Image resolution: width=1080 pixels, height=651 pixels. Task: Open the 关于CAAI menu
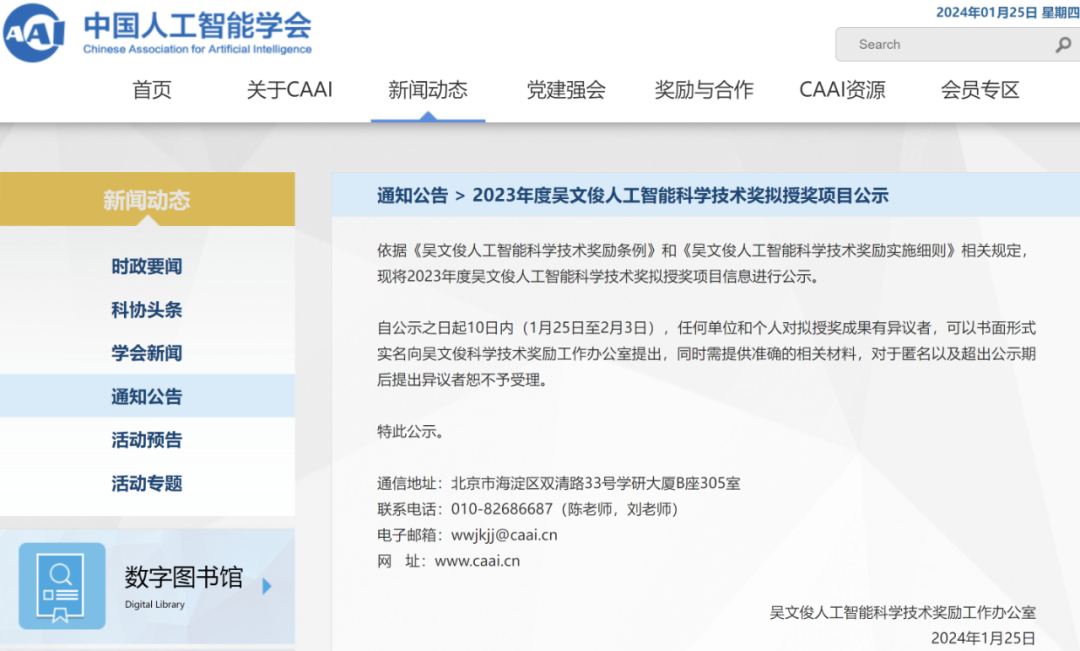pyautogui.click(x=289, y=90)
